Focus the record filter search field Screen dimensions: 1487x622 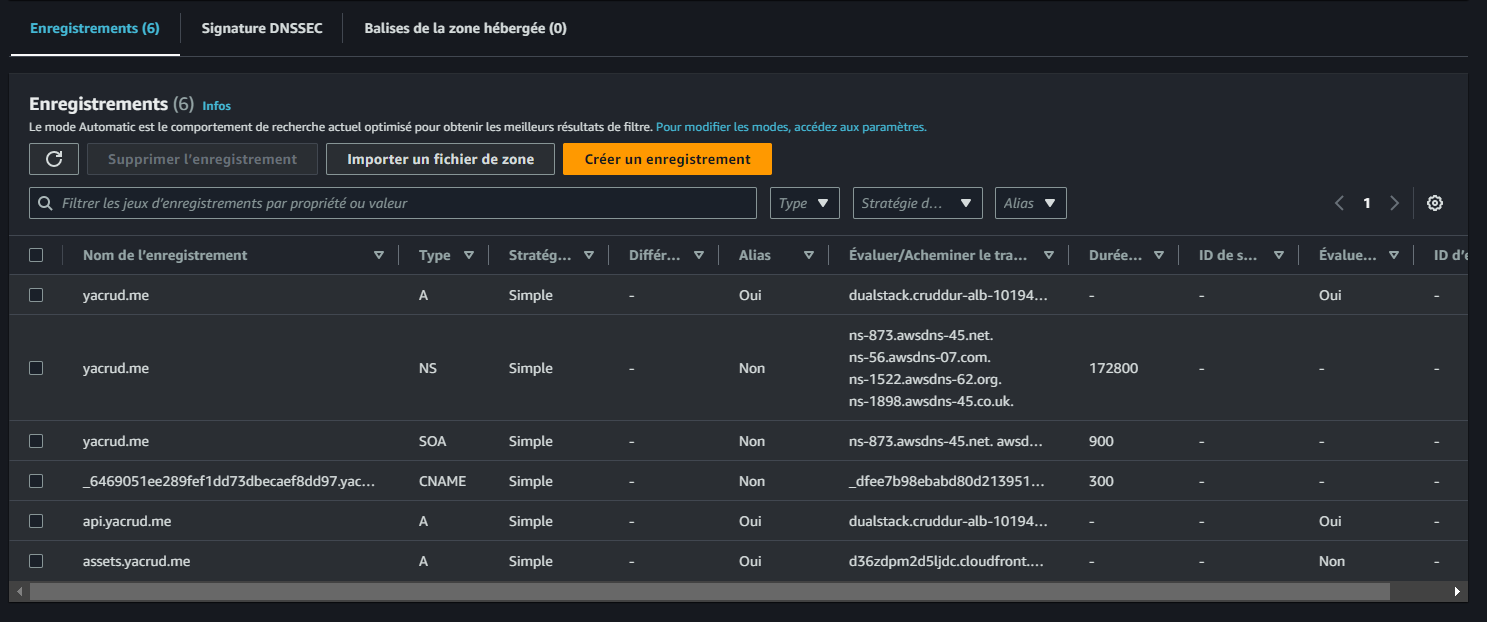(x=393, y=203)
